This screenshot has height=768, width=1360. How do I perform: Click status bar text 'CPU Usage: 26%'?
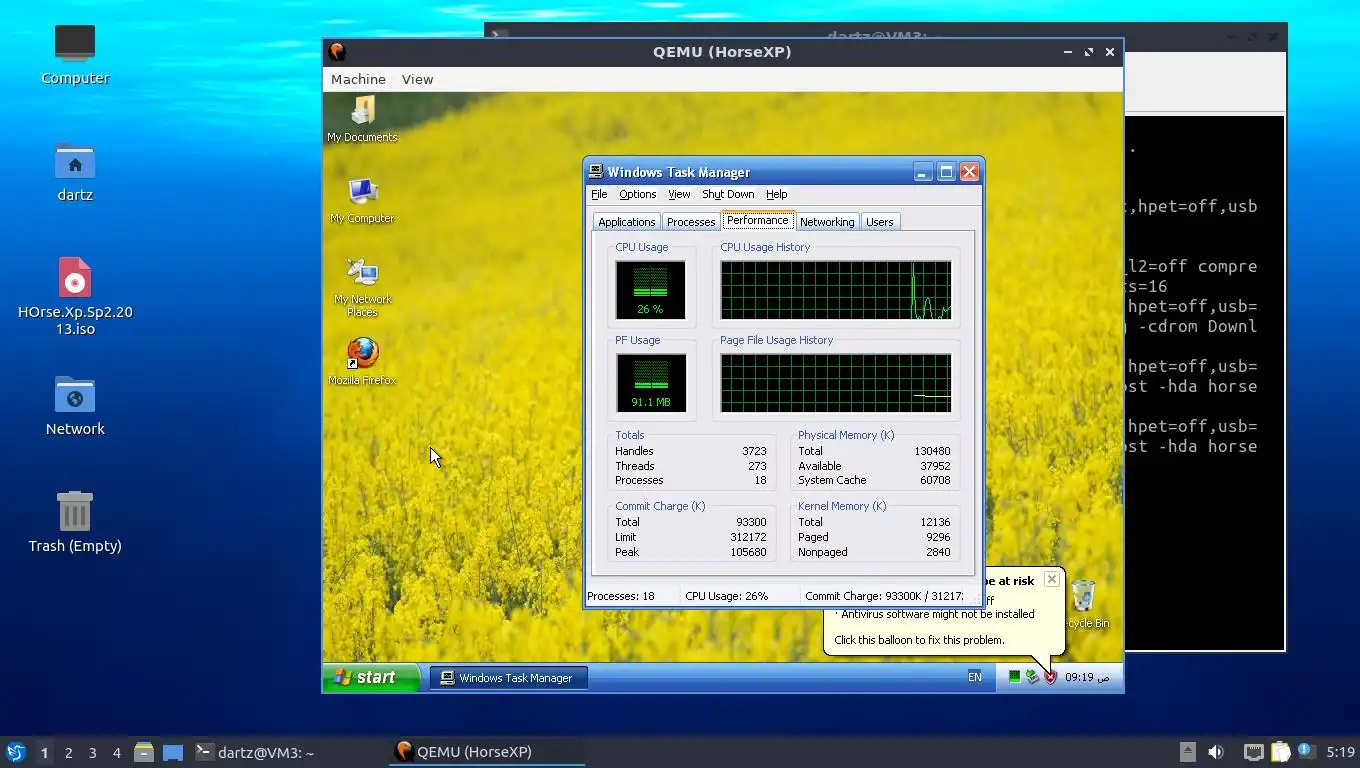click(x=726, y=596)
